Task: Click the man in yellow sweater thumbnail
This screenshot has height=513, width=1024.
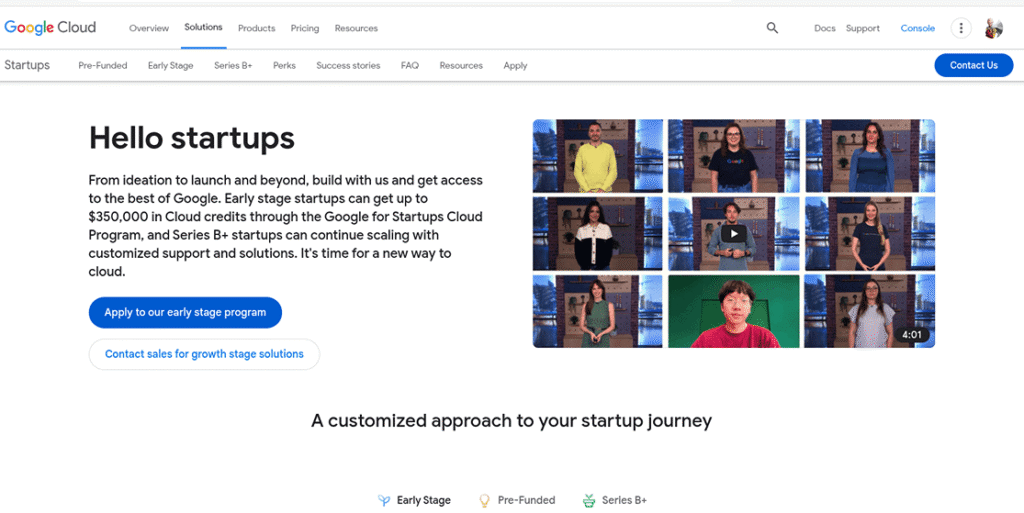Action: coord(598,156)
